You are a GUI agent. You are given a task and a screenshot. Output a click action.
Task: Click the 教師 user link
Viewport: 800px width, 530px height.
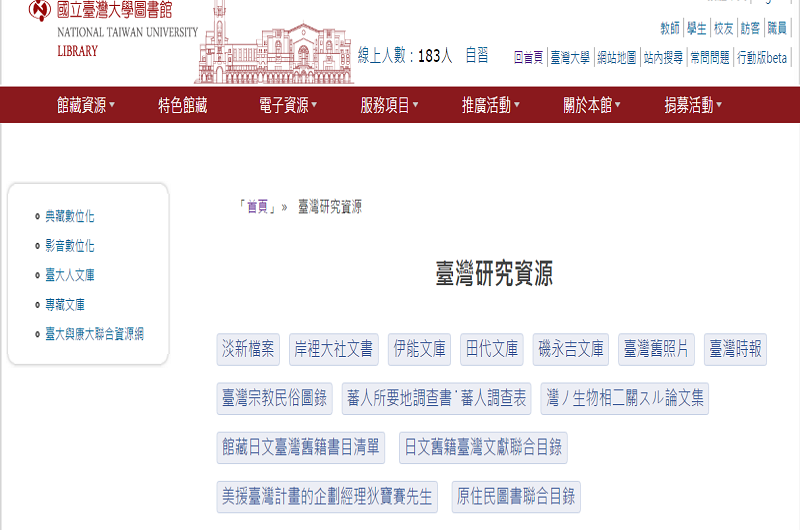coord(670,28)
